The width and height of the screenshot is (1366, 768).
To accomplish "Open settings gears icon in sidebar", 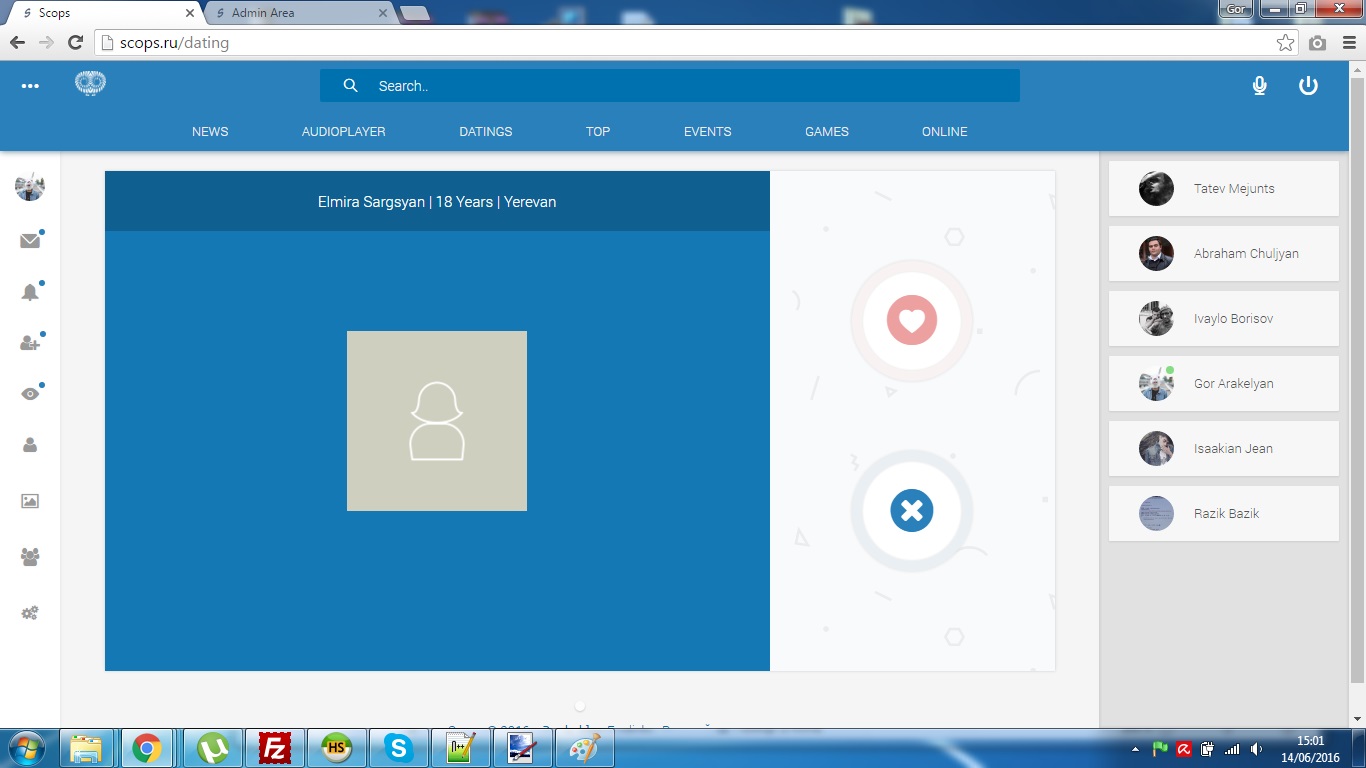I will (x=30, y=613).
